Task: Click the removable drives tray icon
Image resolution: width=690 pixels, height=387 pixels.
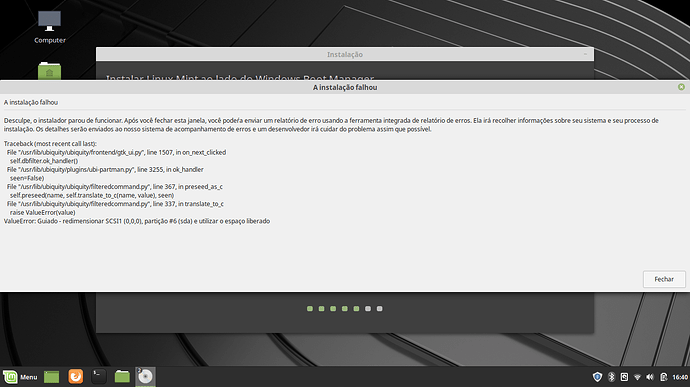Action: pyautogui.click(x=624, y=377)
